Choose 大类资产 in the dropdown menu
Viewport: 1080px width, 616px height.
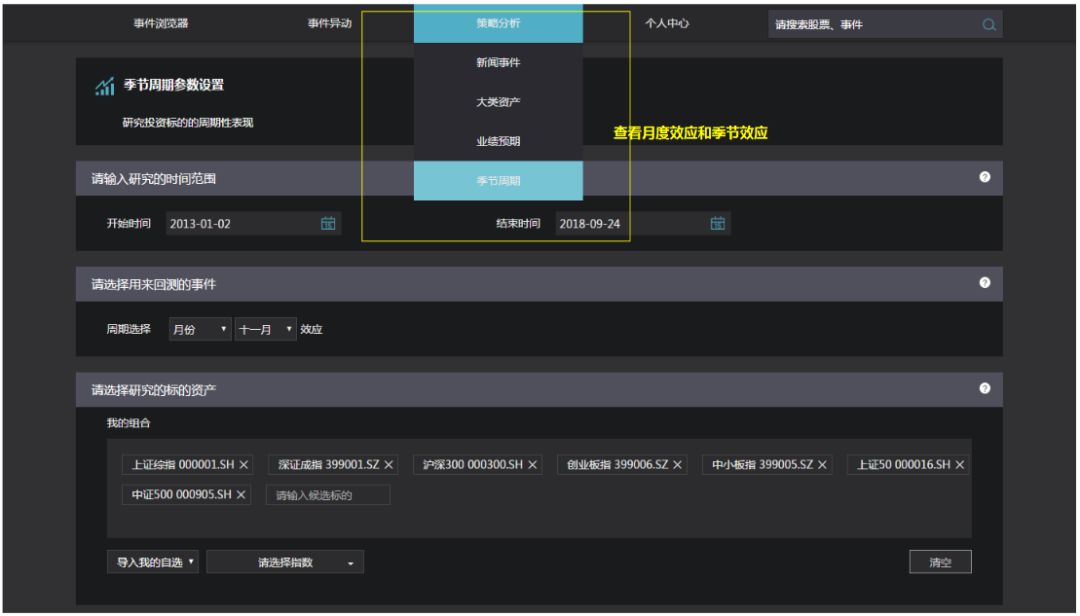[x=497, y=100]
